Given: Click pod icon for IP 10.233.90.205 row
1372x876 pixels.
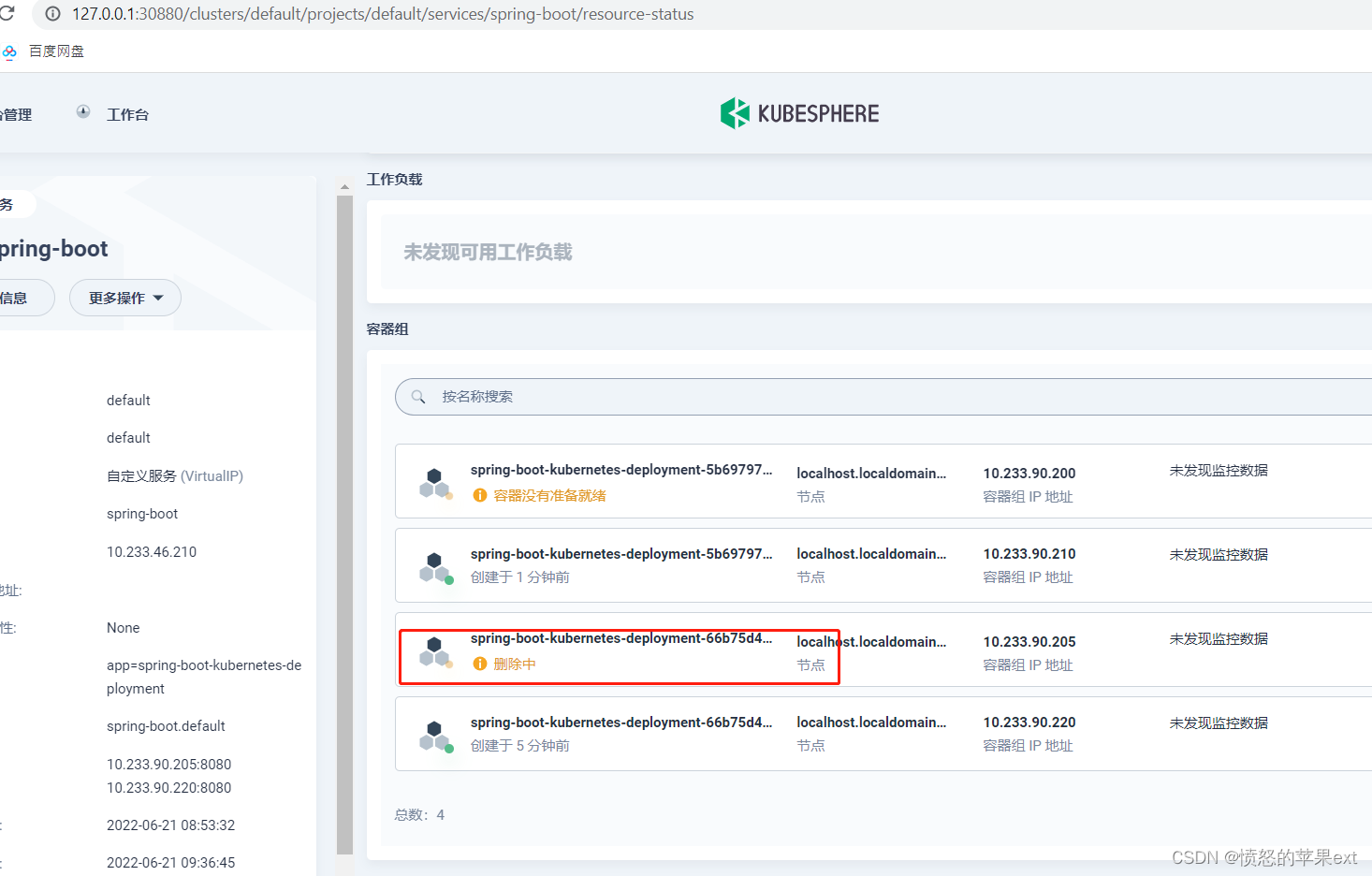Looking at the screenshot, I should pyautogui.click(x=435, y=651).
